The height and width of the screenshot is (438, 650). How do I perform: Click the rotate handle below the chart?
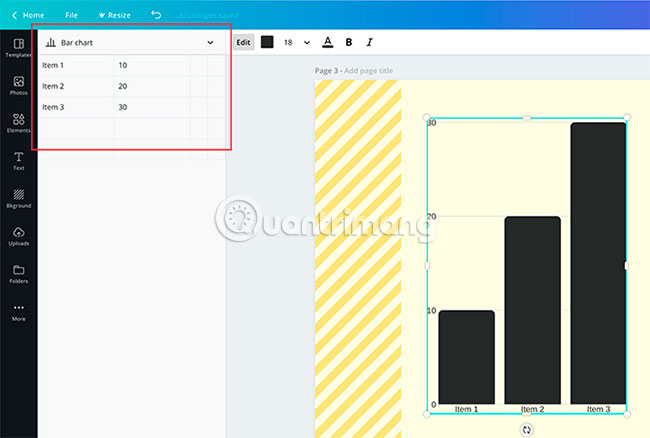(x=526, y=430)
